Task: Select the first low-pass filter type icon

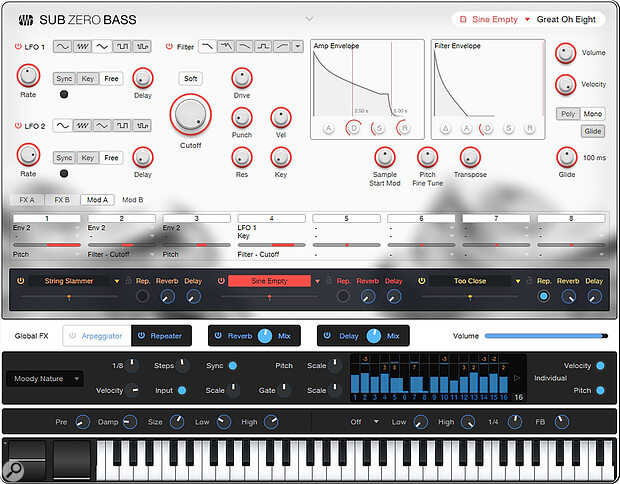Action: coord(207,47)
